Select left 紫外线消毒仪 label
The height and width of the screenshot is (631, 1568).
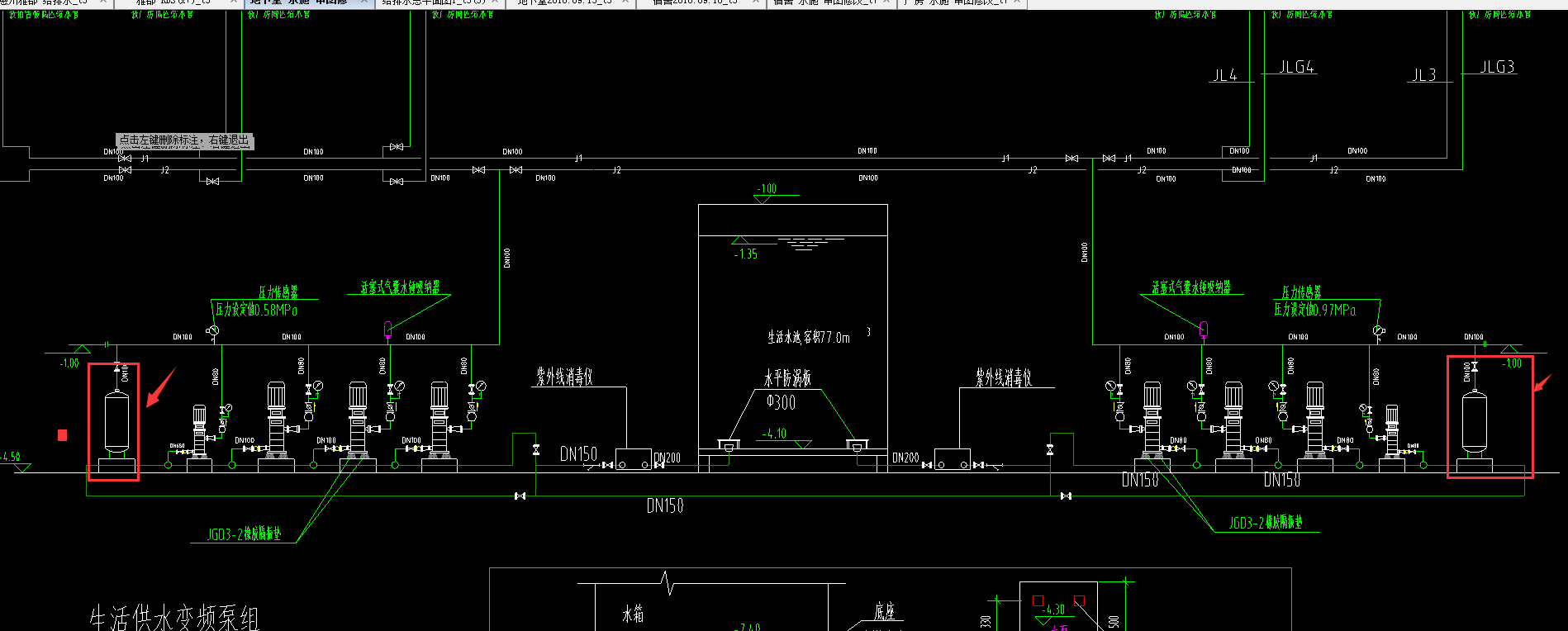pyautogui.click(x=564, y=377)
